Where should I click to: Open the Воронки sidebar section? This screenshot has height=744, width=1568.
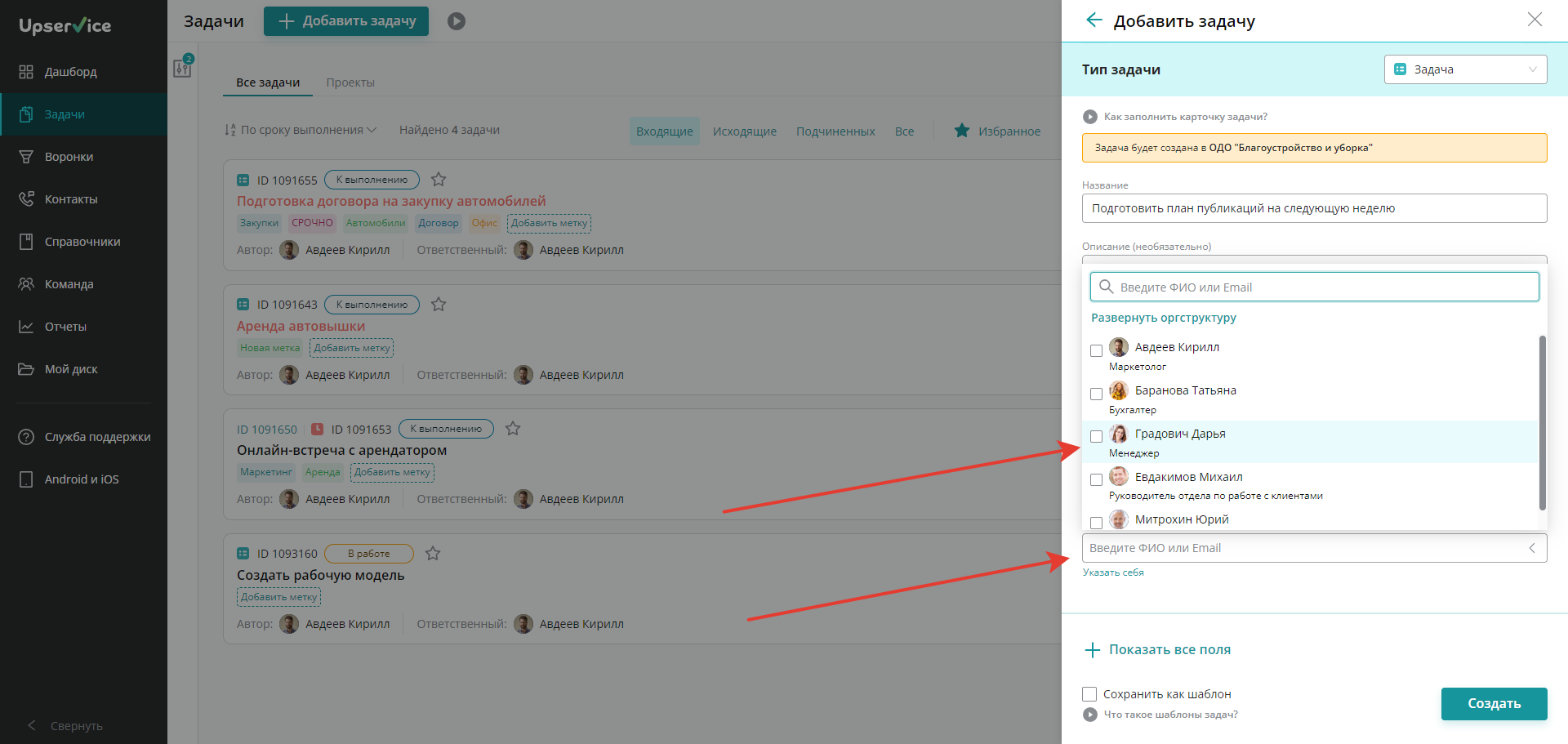pyautogui.click(x=83, y=157)
